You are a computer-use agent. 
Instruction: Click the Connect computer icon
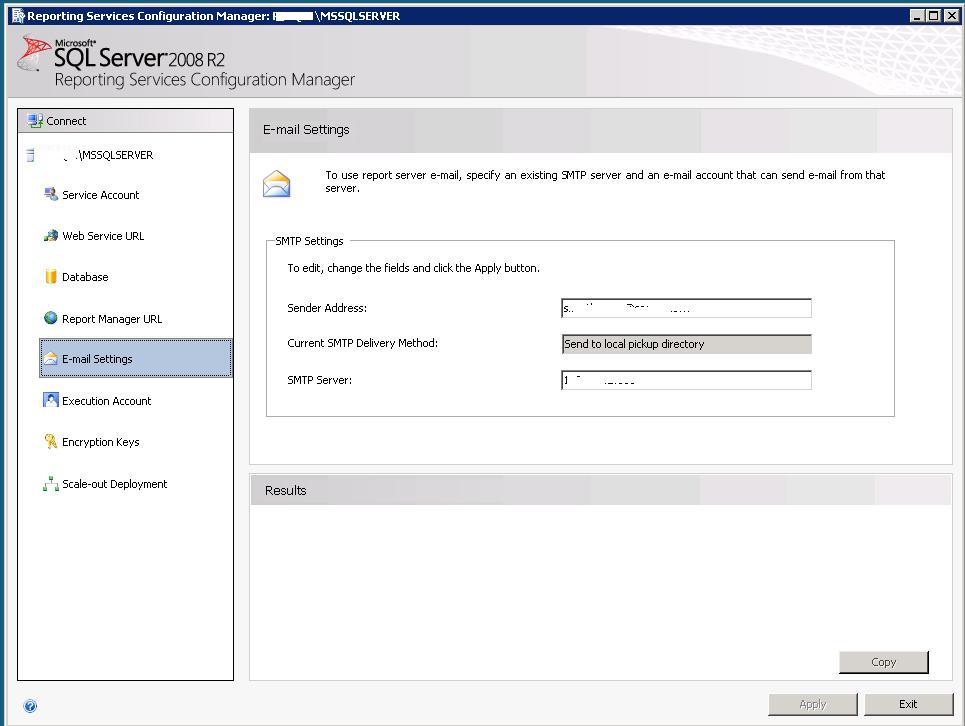(x=35, y=121)
